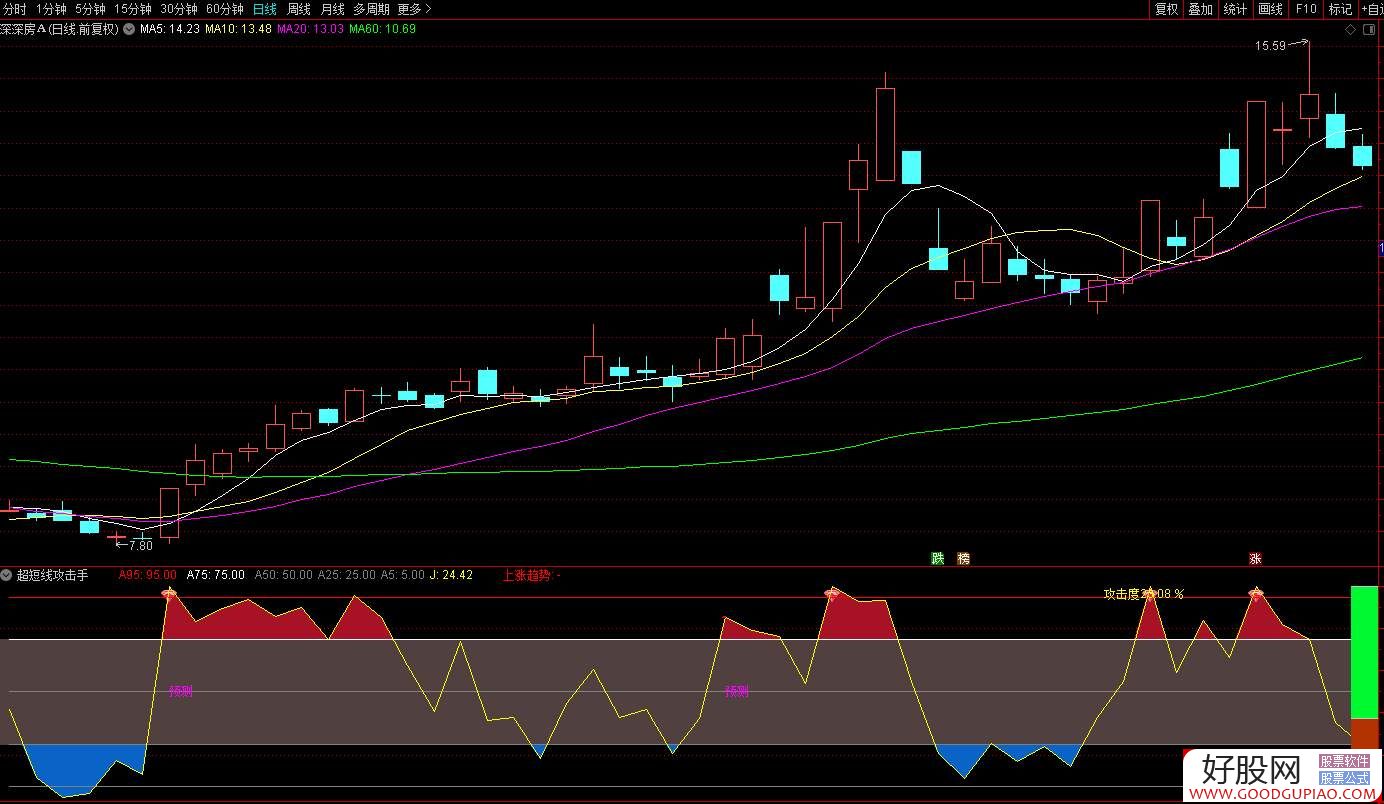Click the 标记 mark button
The height and width of the screenshot is (804, 1384).
pos(1340,9)
